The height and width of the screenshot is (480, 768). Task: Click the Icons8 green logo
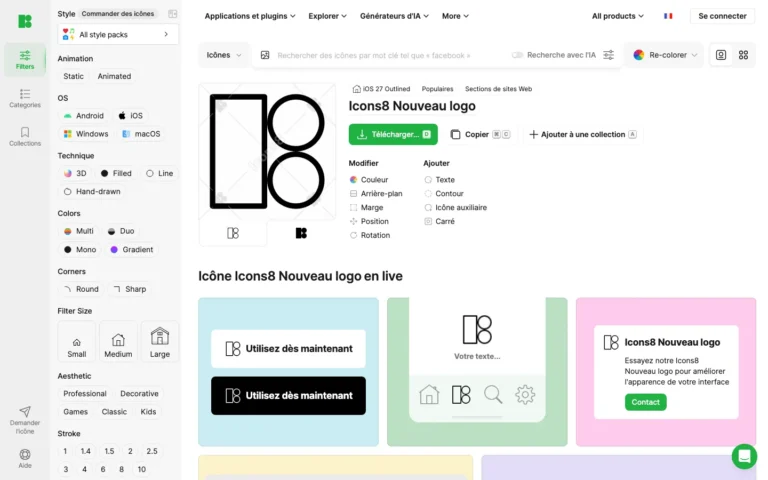point(24,22)
